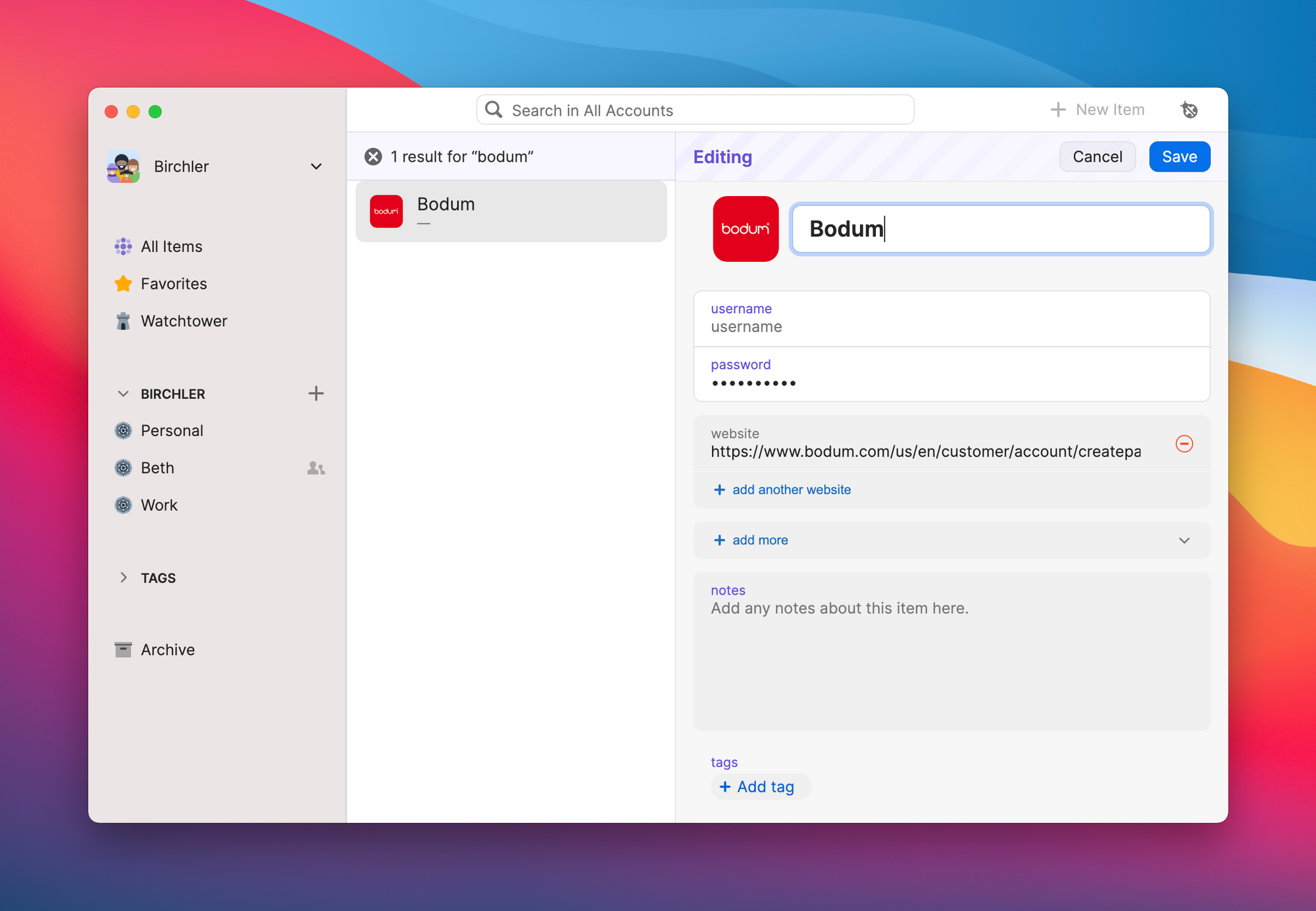Image resolution: width=1316 pixels, height=911 pixels.
Task: Clear search results with the X icon
Action: click(373, 157)
